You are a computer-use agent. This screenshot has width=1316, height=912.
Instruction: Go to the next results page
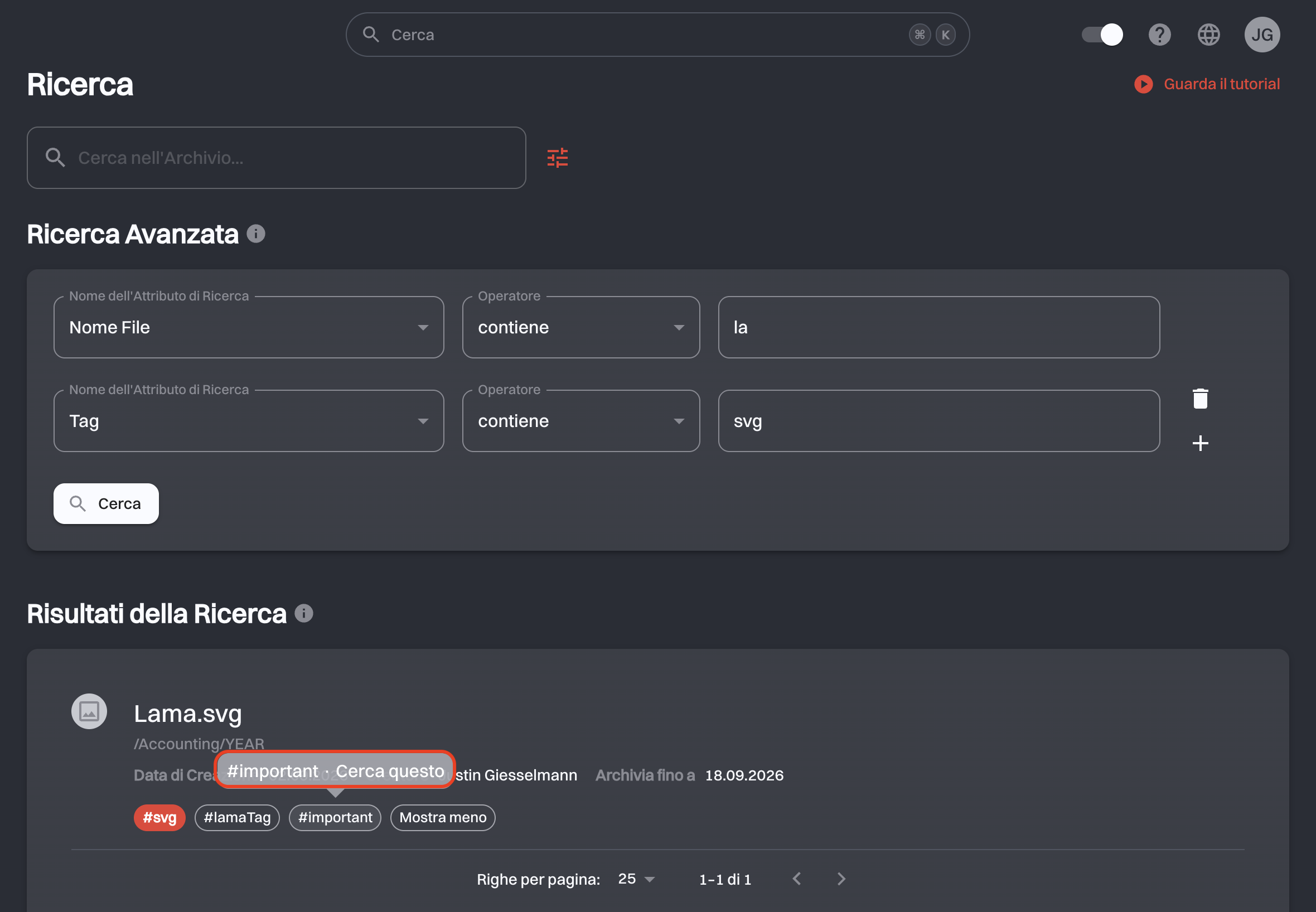click(x=841, y=879)
